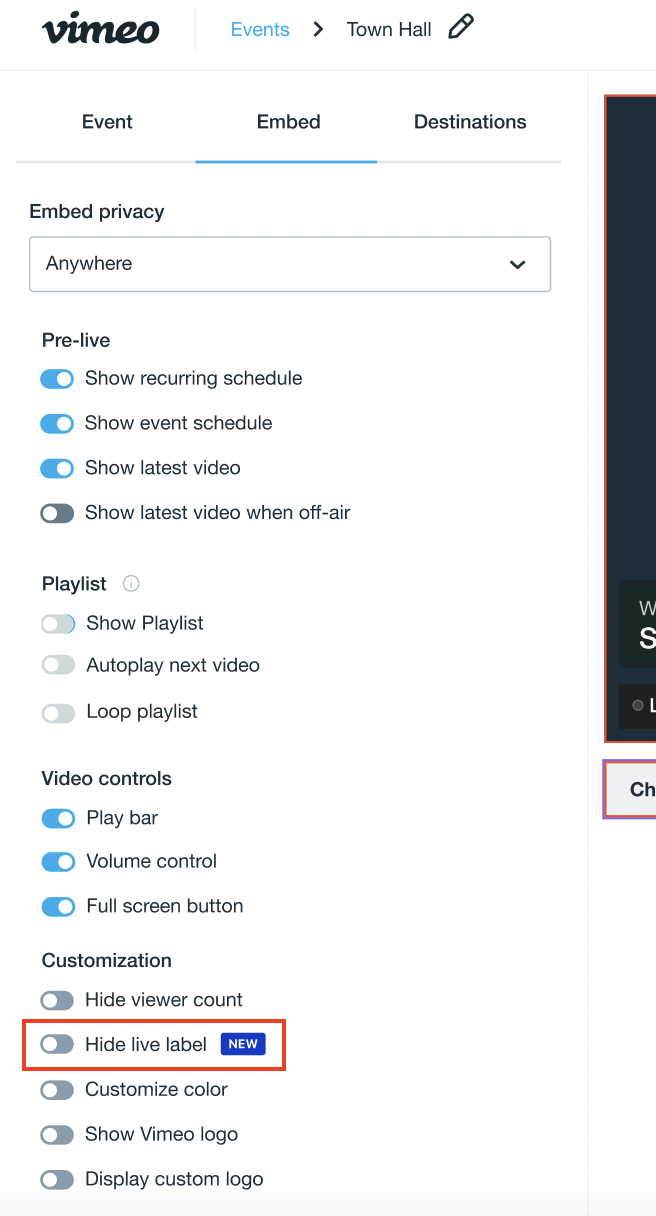Click the video preview player thumbnail
Image resolution: width=656 pixels, height=1216 pixels.
click(x=630, y=418)
